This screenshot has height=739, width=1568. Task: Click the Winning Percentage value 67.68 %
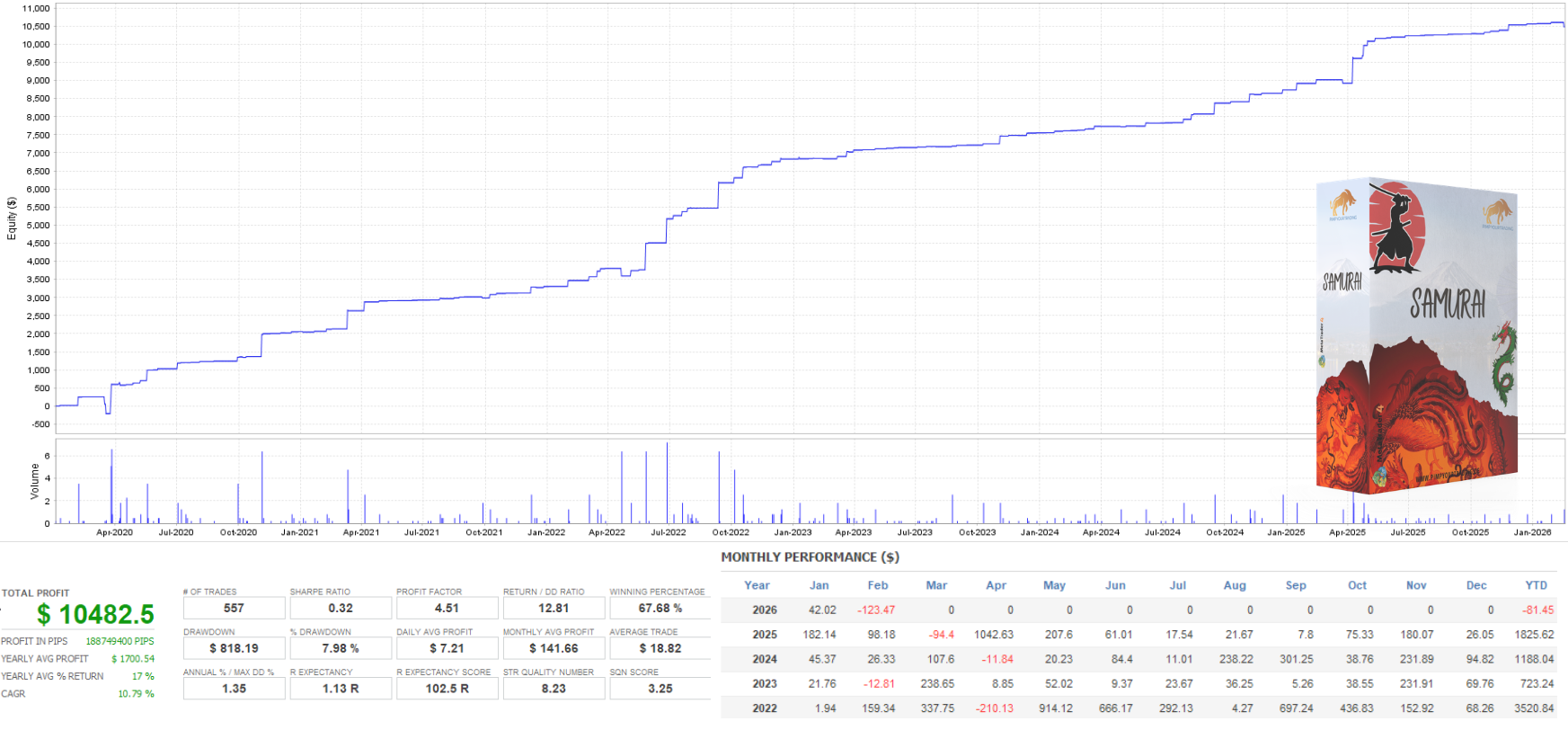[660, 609]
